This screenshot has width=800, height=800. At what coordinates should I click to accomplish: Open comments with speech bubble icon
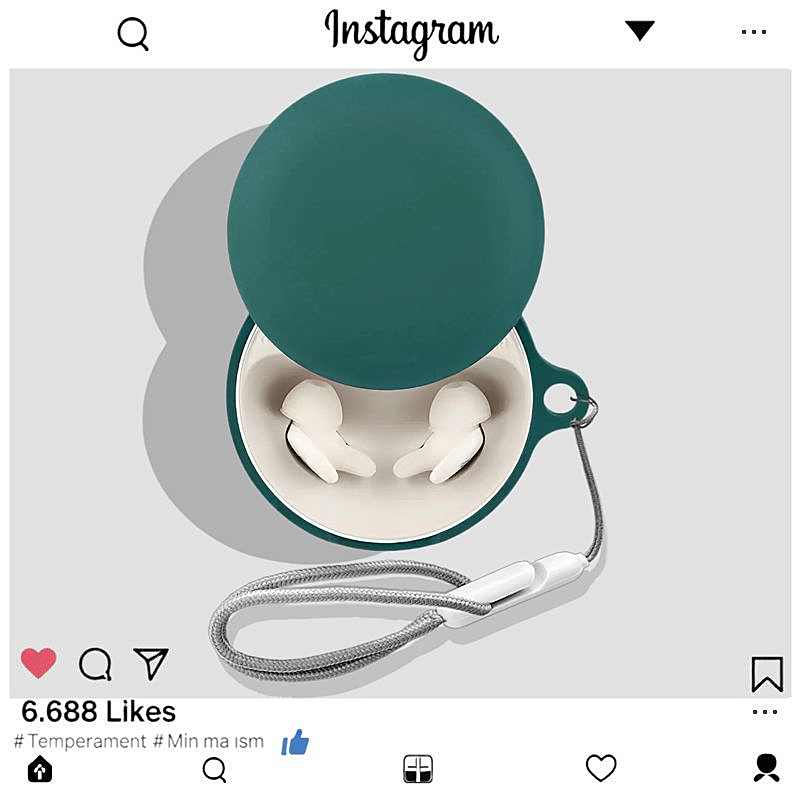pyautogui.click(x=95, y=664)
